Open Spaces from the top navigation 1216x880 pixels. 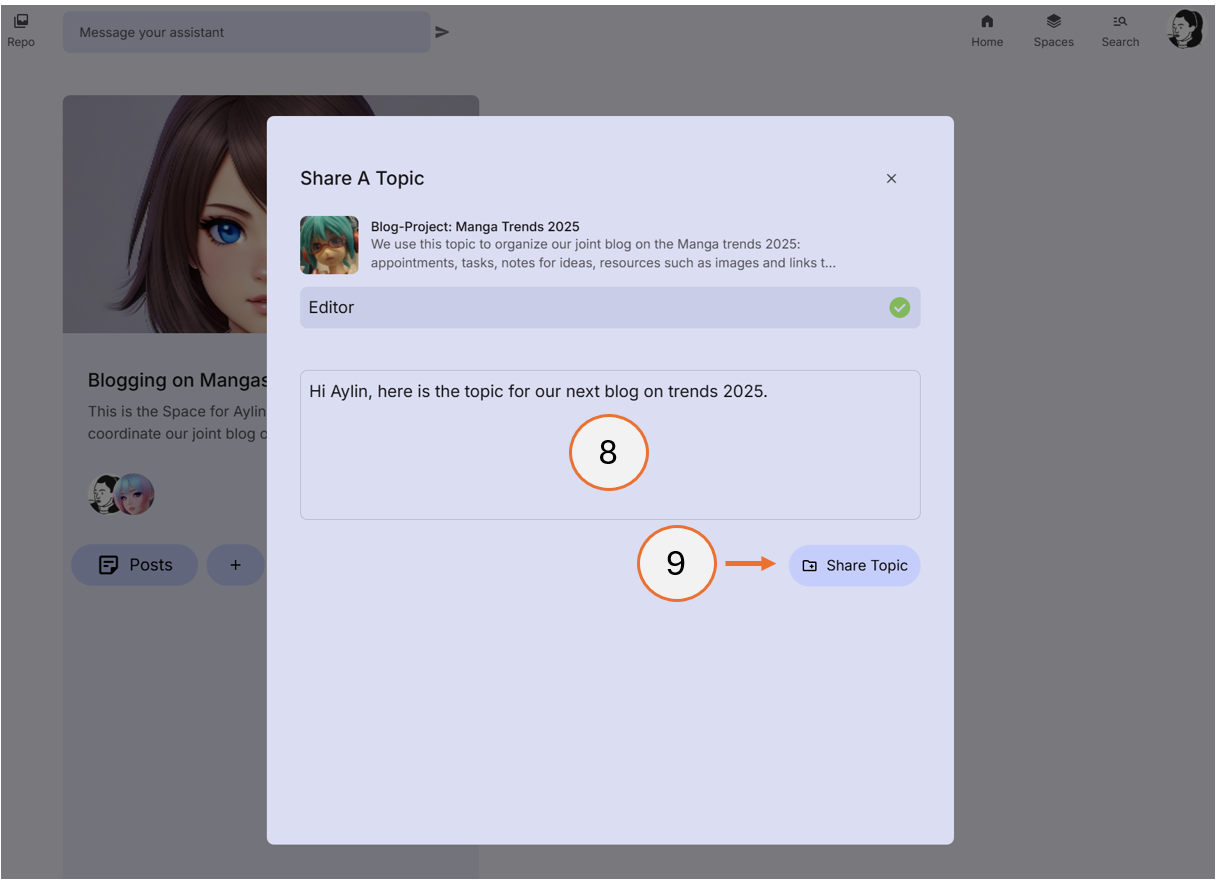1053,28
